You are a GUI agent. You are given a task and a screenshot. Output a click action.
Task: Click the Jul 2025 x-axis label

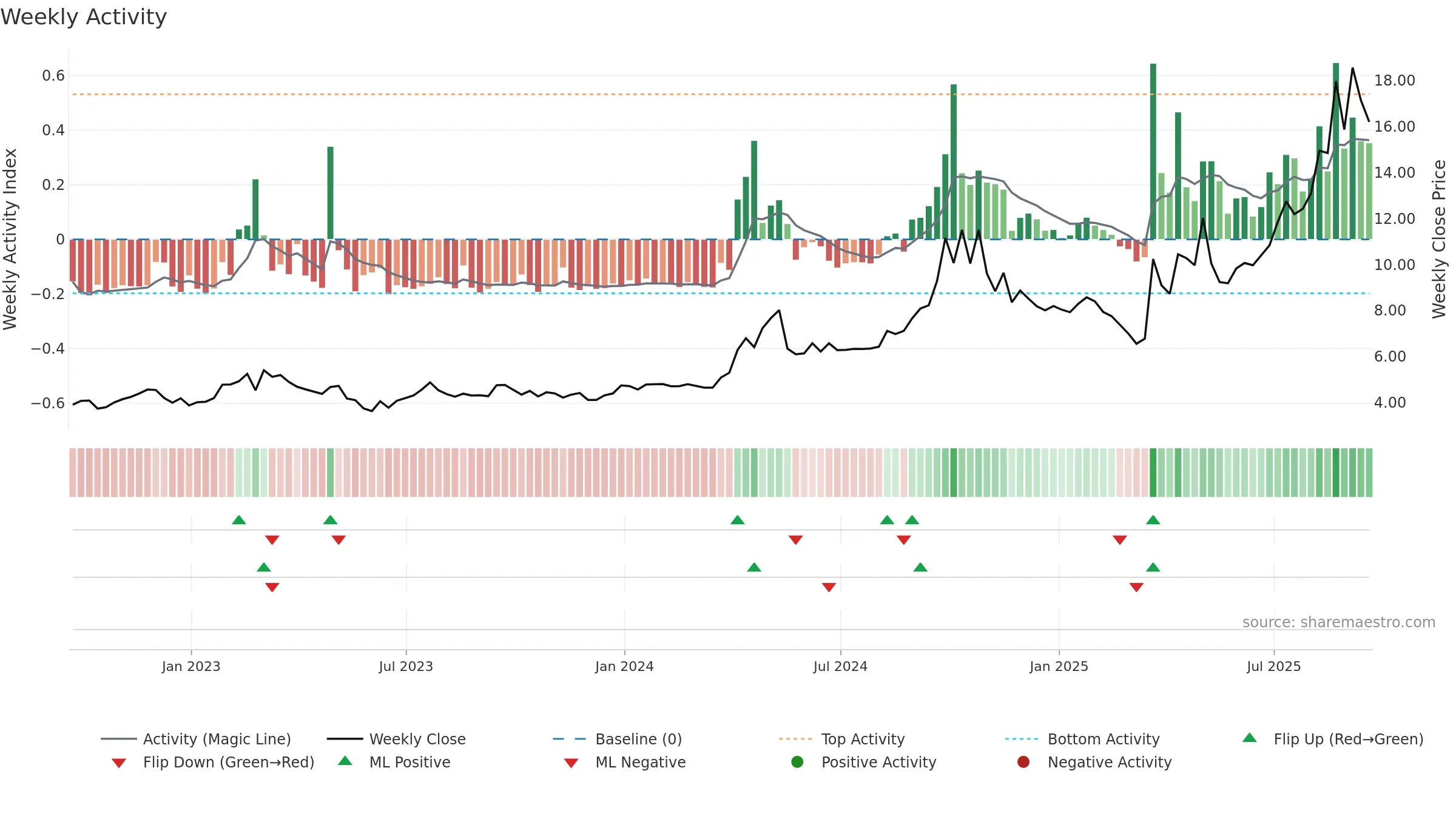coord(1274,666)
